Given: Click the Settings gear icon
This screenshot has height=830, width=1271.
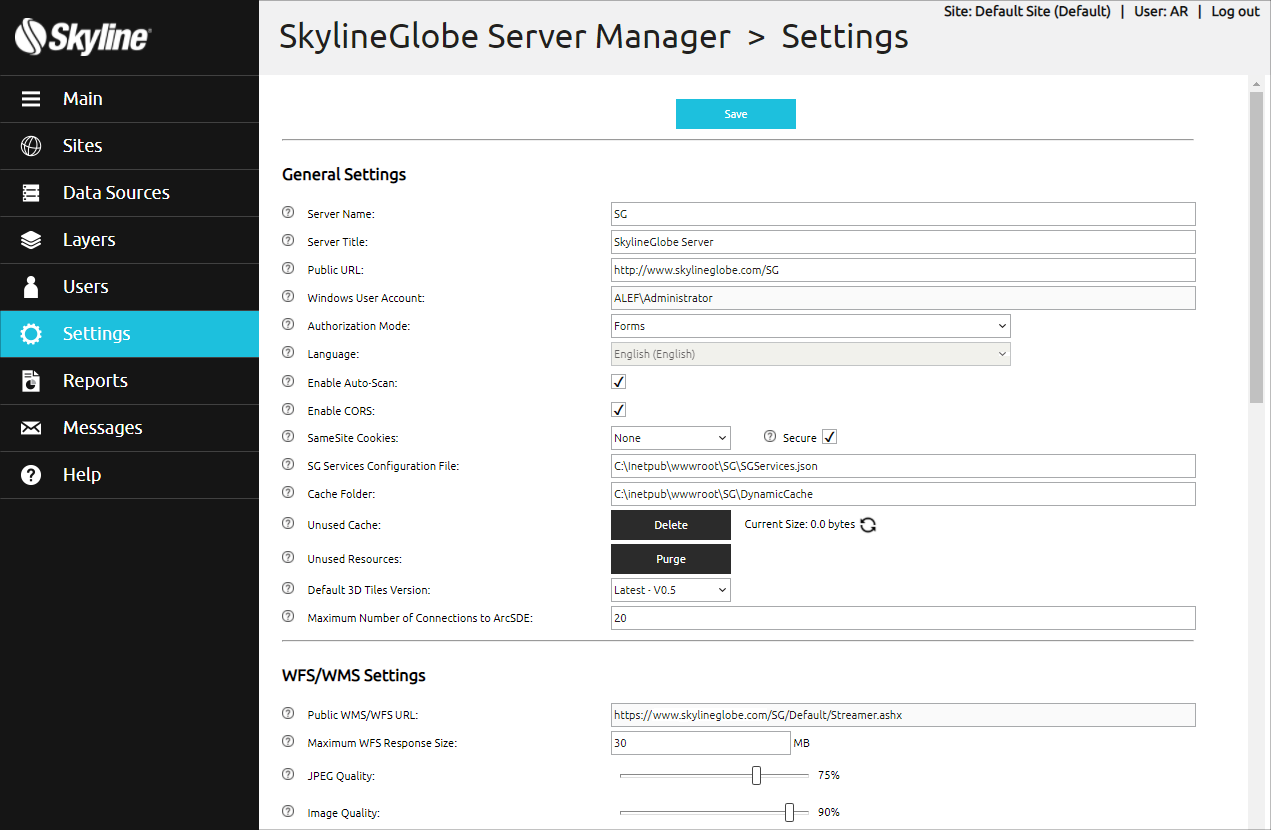Looking at the screenshot, I should pyautogui.click(x=31, y=334).
